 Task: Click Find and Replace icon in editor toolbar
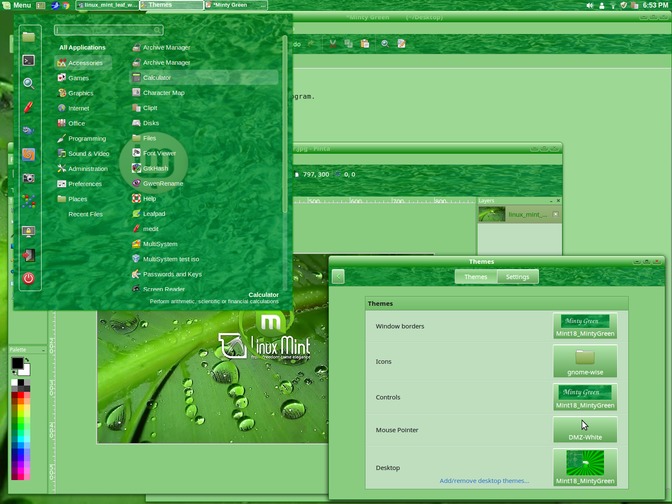401,44
